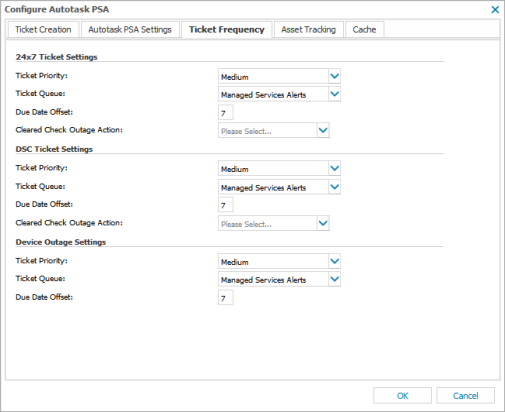Open 24x7 Ticket Queue dropdown arrow
This screenshot has height=412, width=505.
tap(334, 94)
